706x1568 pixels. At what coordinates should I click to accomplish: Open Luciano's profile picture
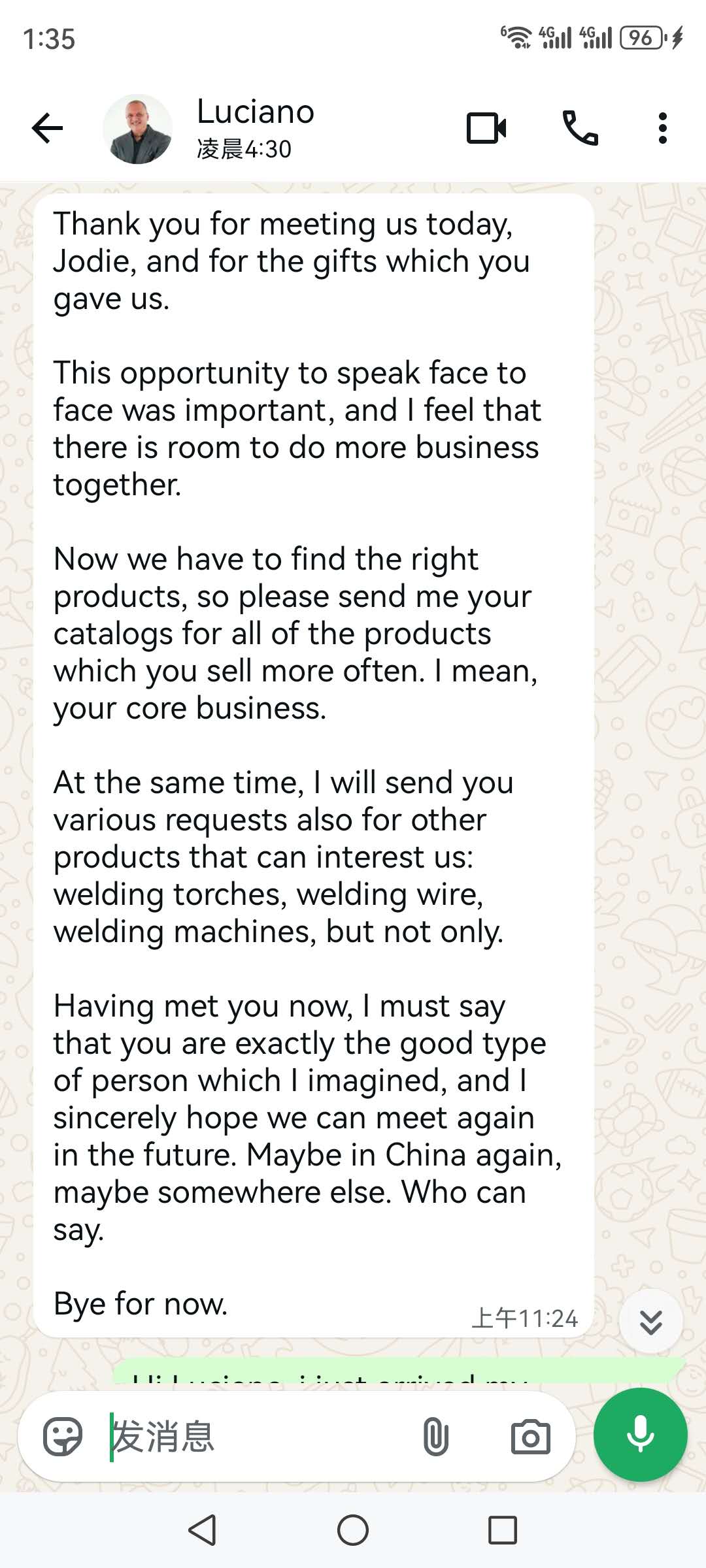(x=138, y=129)
